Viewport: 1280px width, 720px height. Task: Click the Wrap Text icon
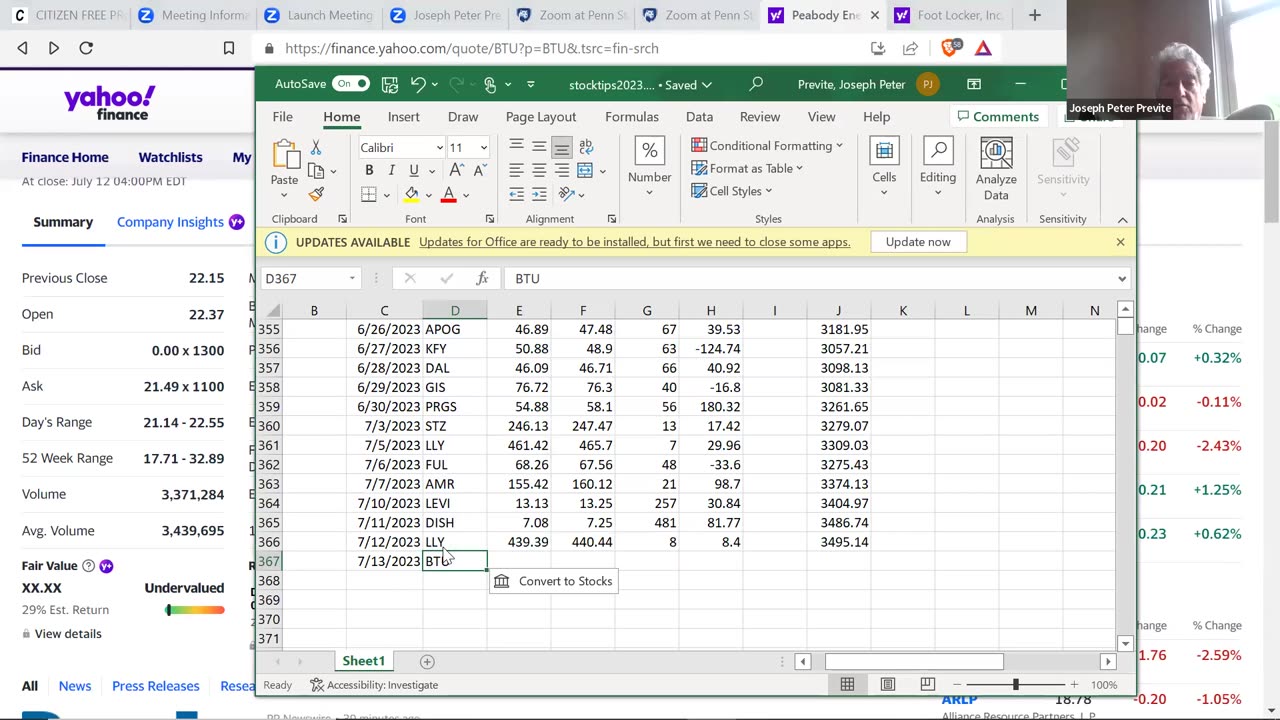click(586, 147)
